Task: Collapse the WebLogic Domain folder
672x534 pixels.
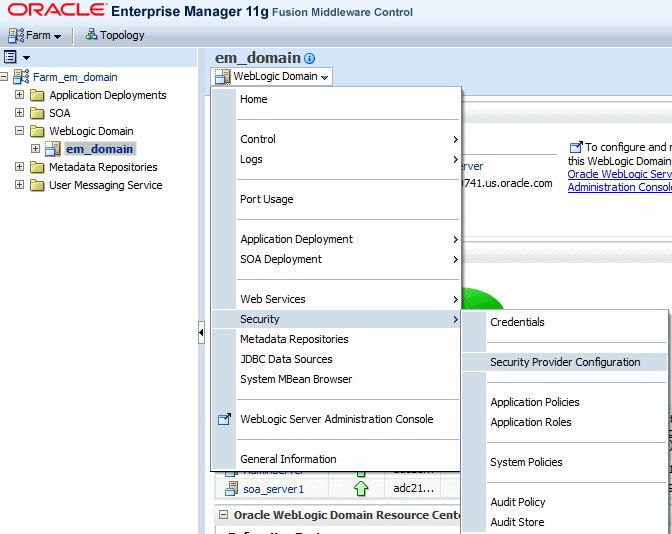Action: coord(19,130)
